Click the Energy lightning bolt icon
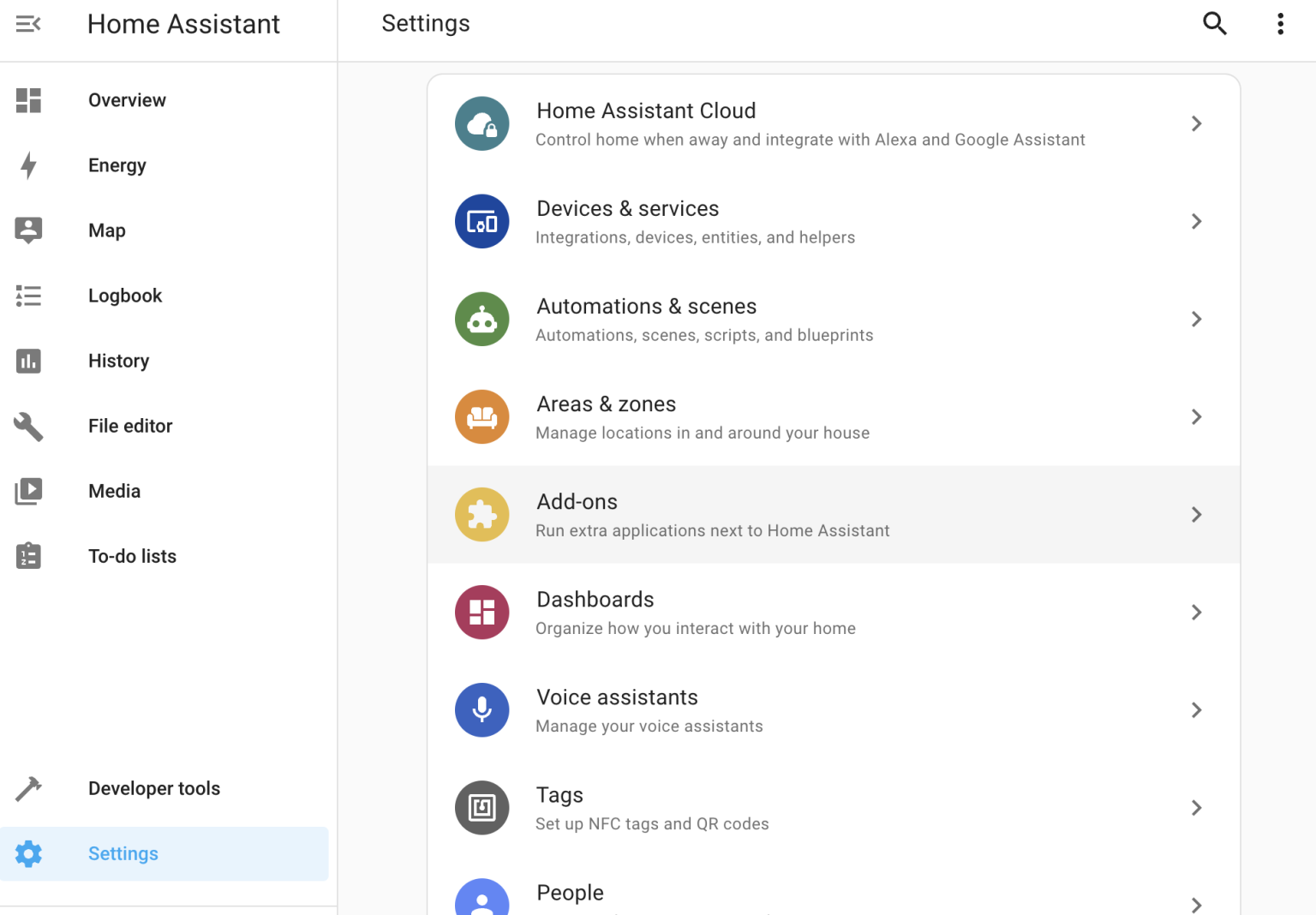Viewport: 1316px width, 915px height. click(x=28, y=165)
